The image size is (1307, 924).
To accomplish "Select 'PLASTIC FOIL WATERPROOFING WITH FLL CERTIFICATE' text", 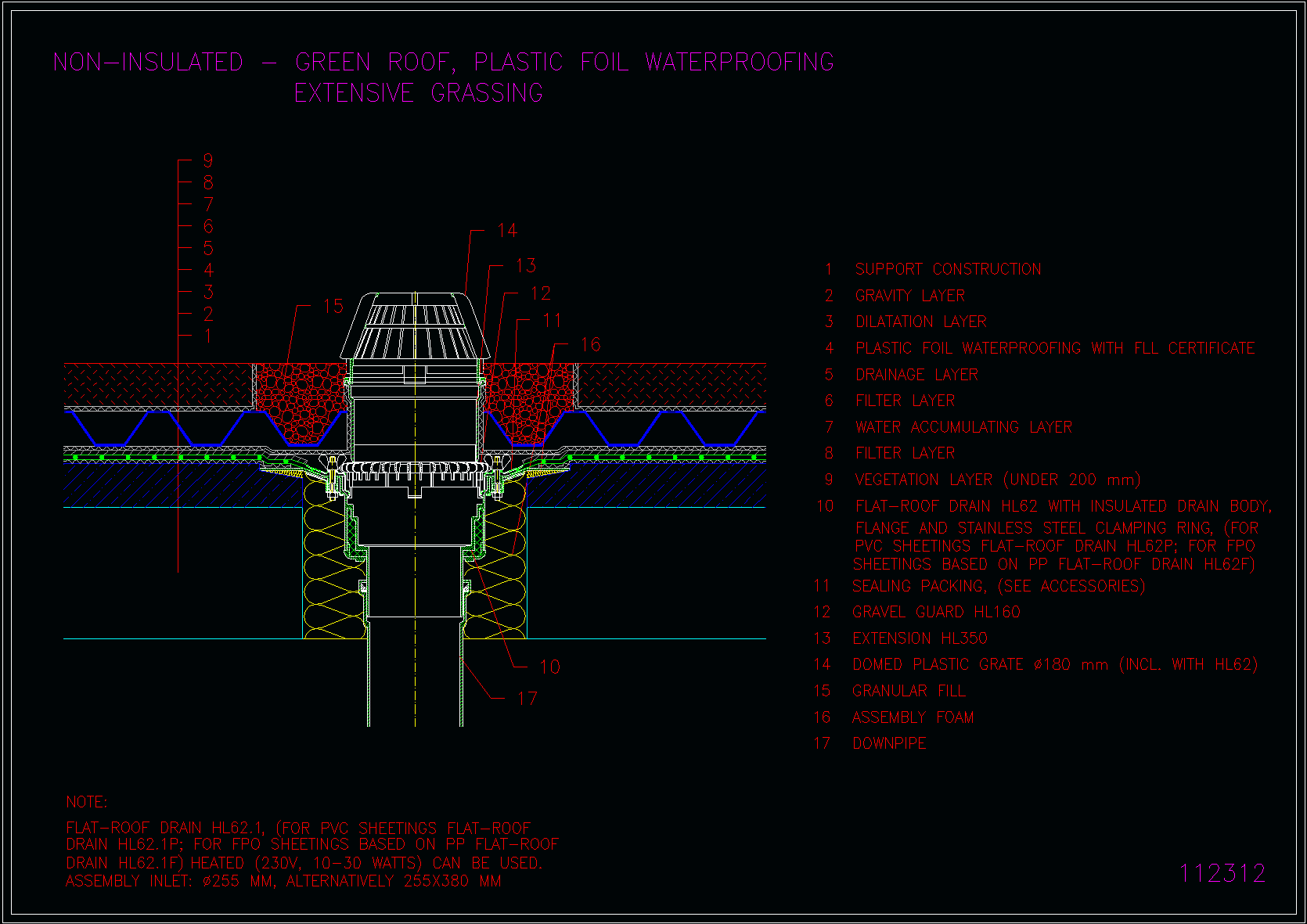I will 1055,348.
